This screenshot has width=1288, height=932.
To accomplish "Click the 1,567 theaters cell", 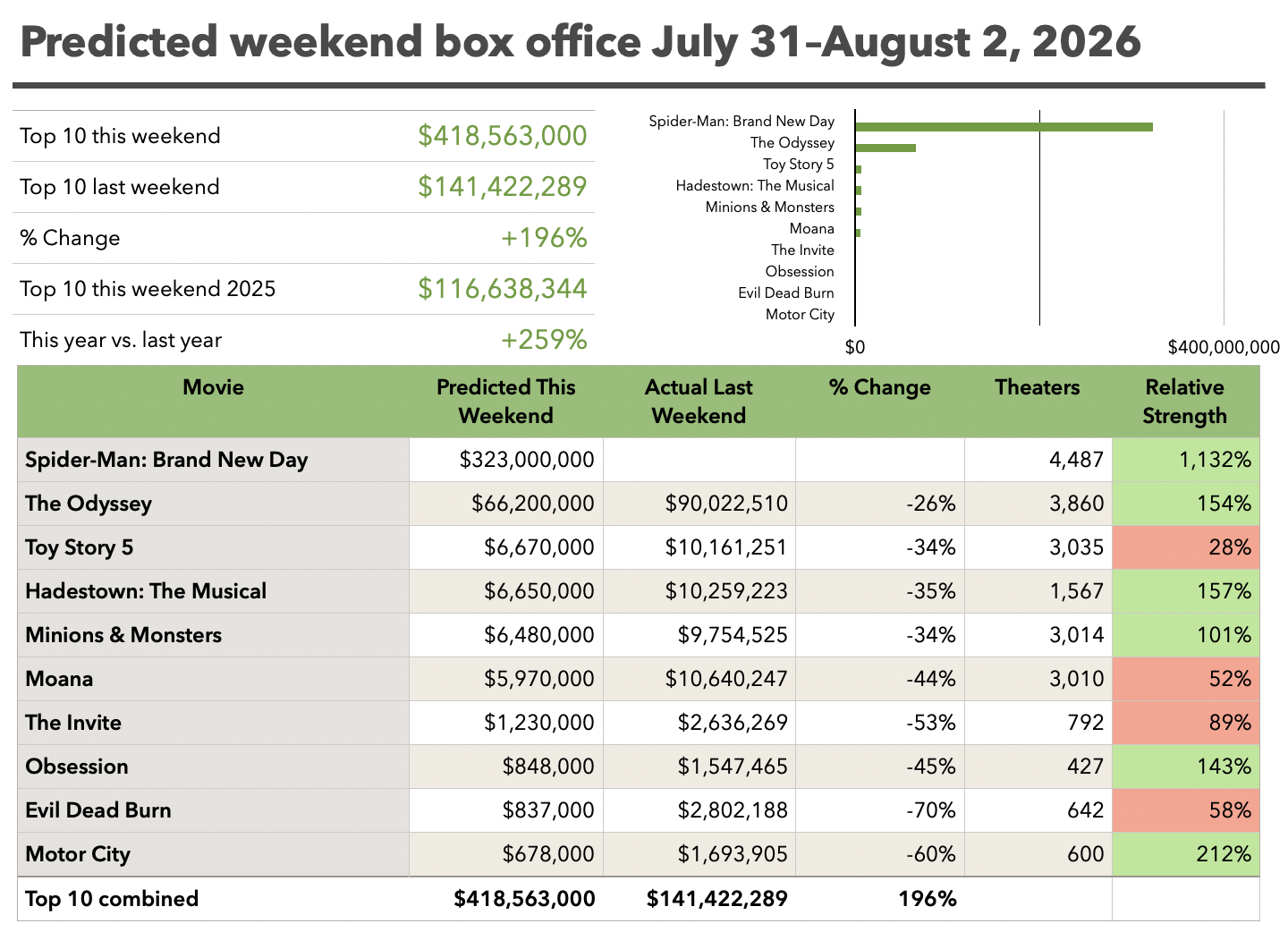I will pyautogui.click(x=1038, y=591).
